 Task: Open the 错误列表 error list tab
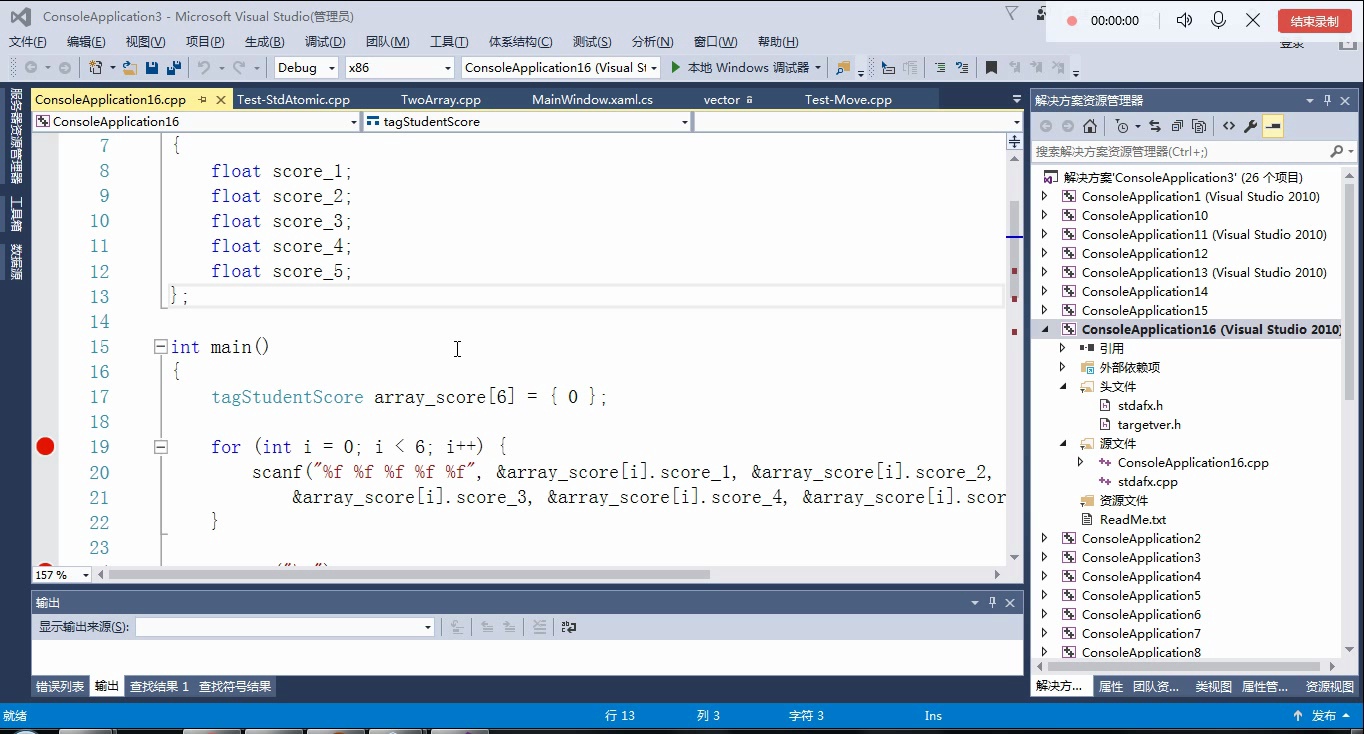[x=60, y=686]
